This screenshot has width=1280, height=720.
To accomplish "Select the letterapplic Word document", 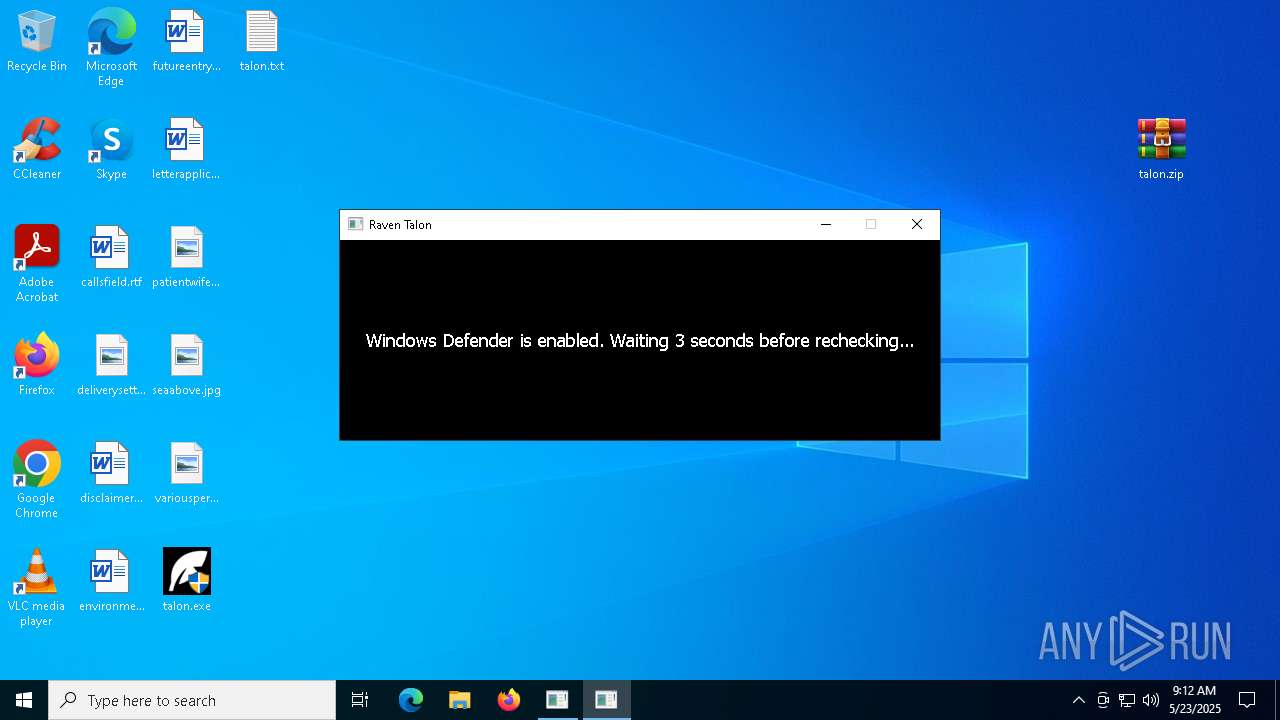I will click(186, 150).
